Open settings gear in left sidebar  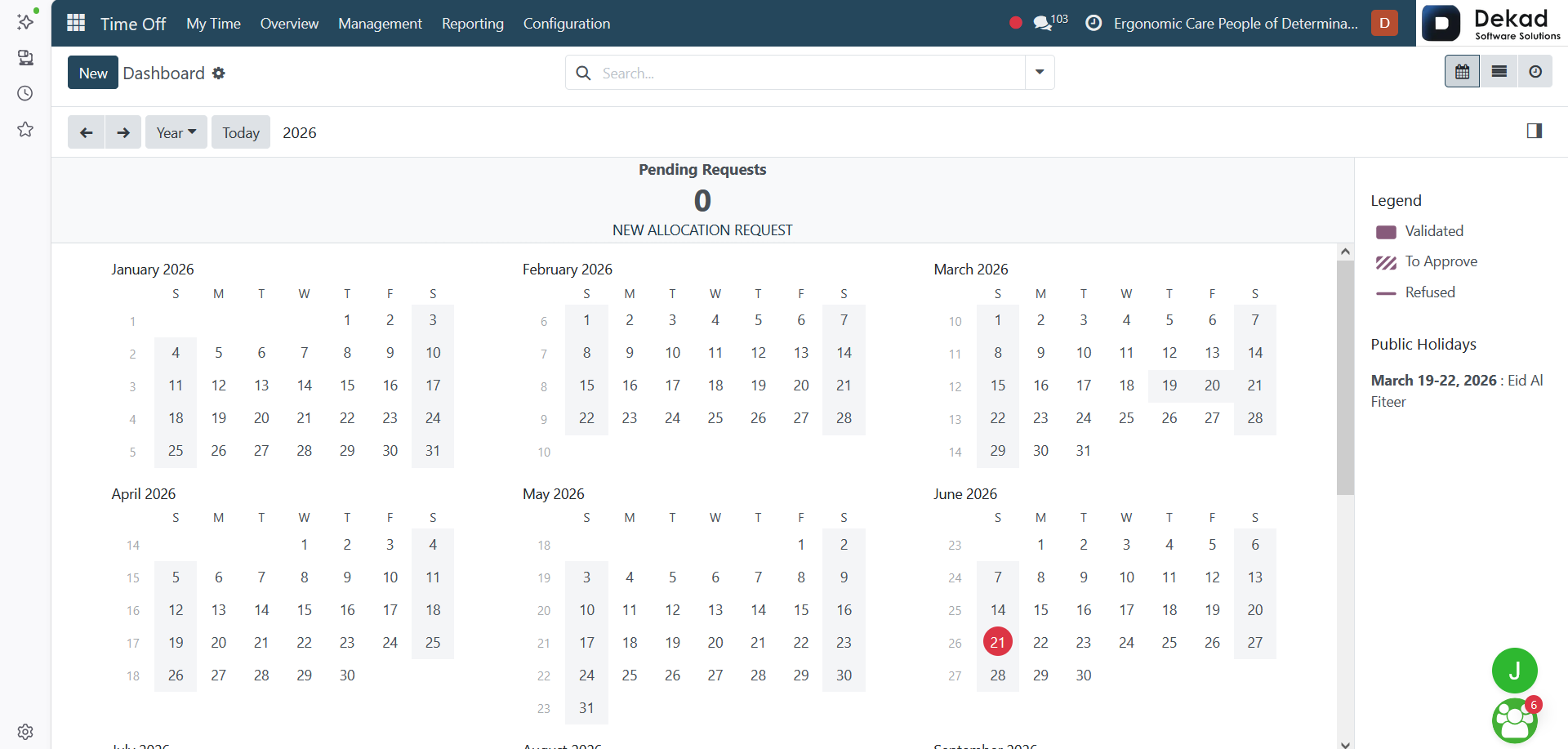25,731
